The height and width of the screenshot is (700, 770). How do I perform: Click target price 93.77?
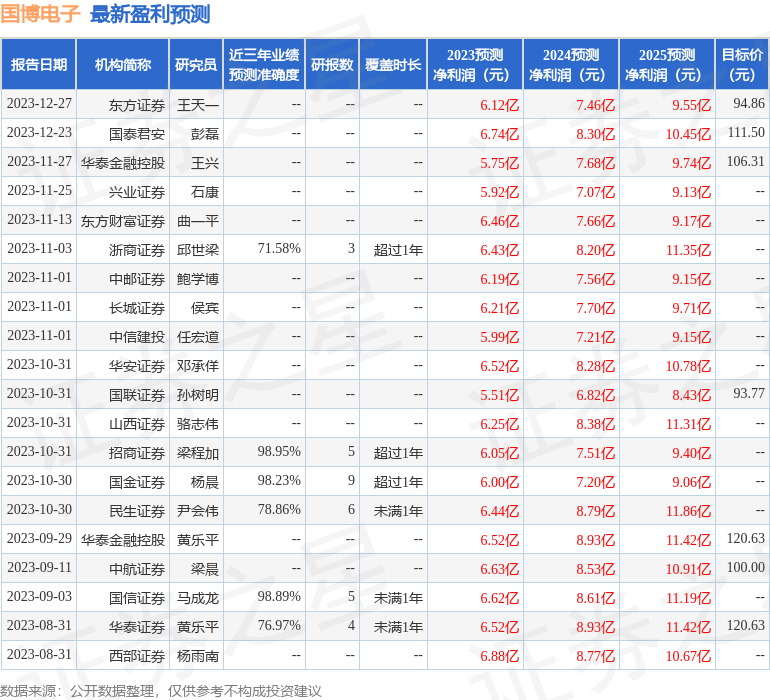(749, 393)
